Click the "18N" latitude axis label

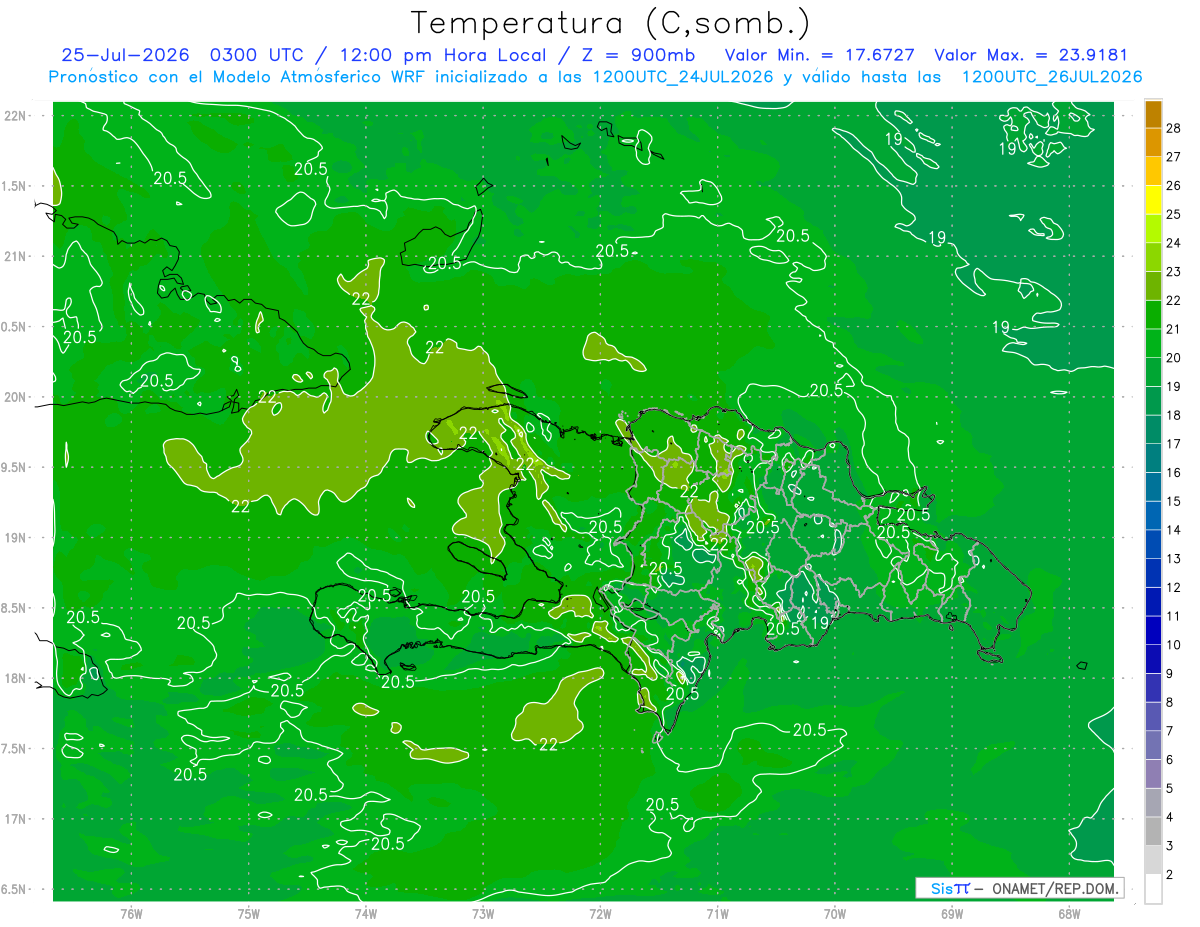pyautogui.click(x=14, y=678)
